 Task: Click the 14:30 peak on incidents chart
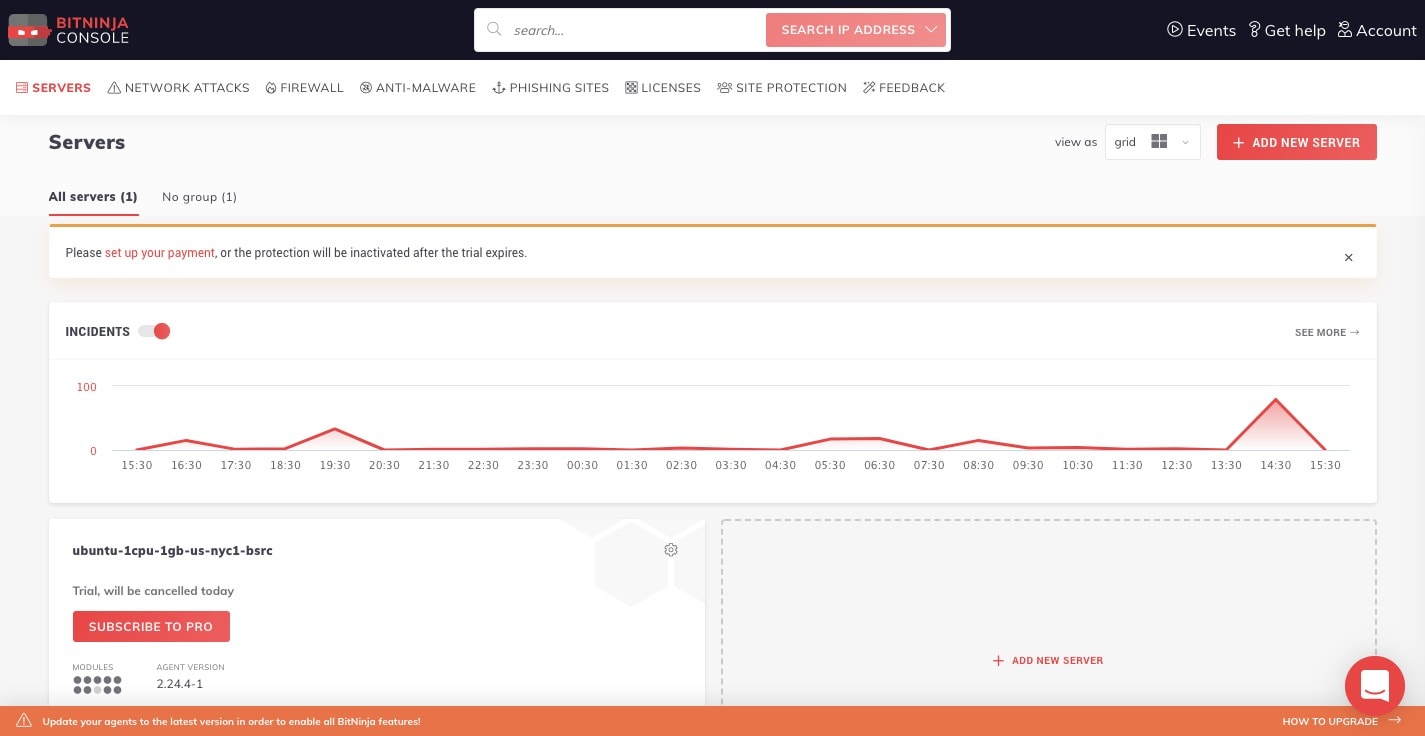[1275, 400]
